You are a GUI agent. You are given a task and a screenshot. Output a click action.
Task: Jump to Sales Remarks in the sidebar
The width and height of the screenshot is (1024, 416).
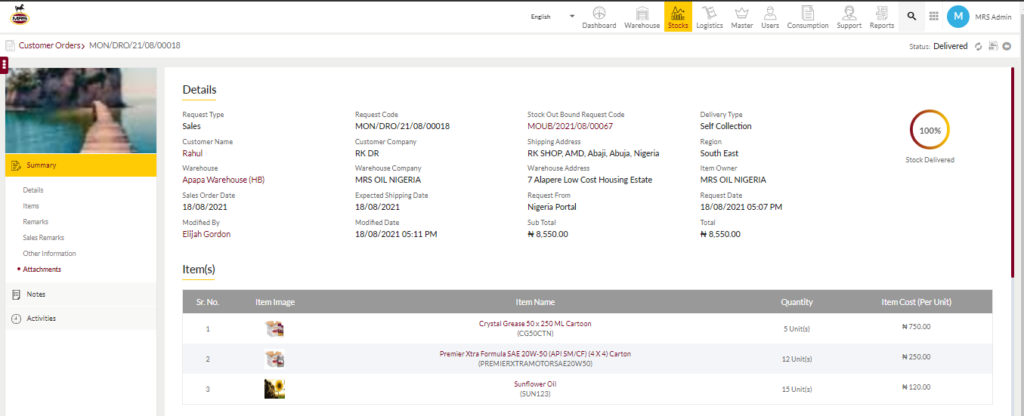click(x=43, y=238)
